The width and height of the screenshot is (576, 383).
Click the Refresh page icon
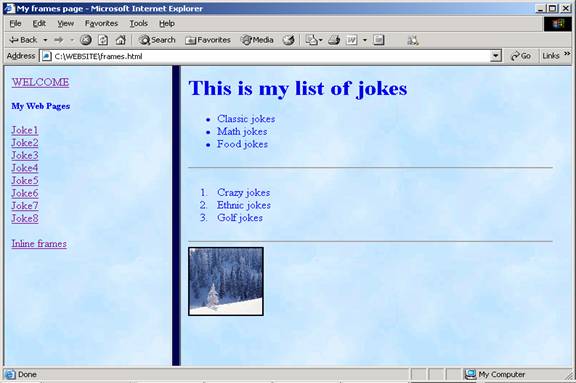point(103,40)
